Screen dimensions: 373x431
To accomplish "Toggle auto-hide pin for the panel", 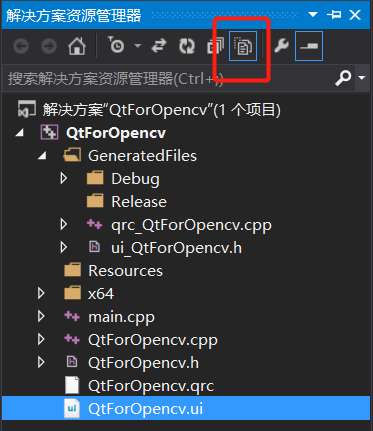I will pyautogui.click(x=334, y=15).
